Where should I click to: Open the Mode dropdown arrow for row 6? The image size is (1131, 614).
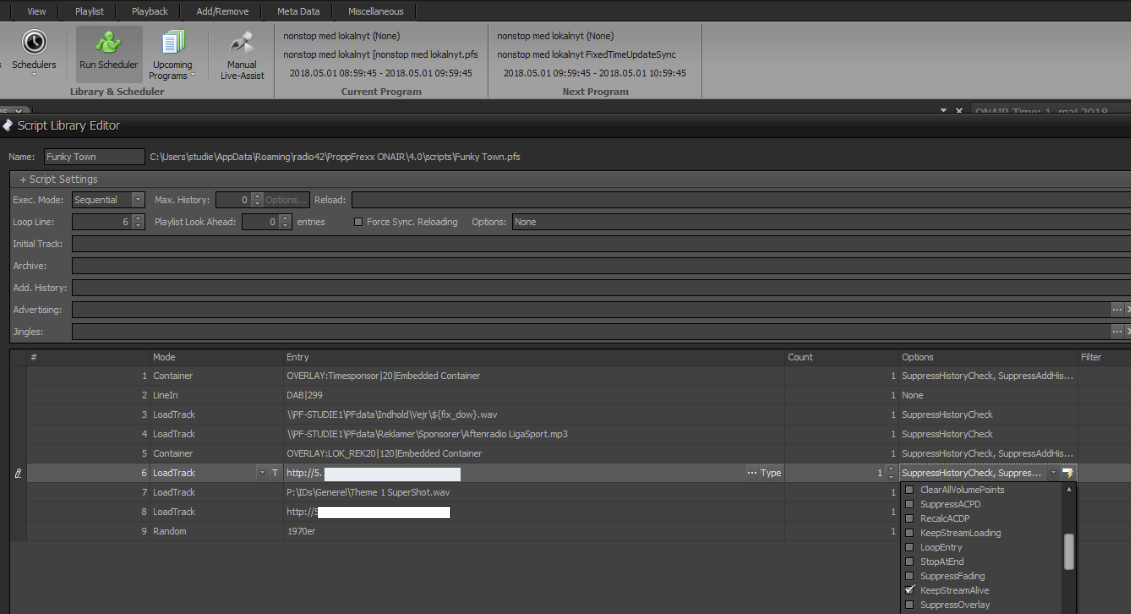pyautogui.click(x=262, y=473)
